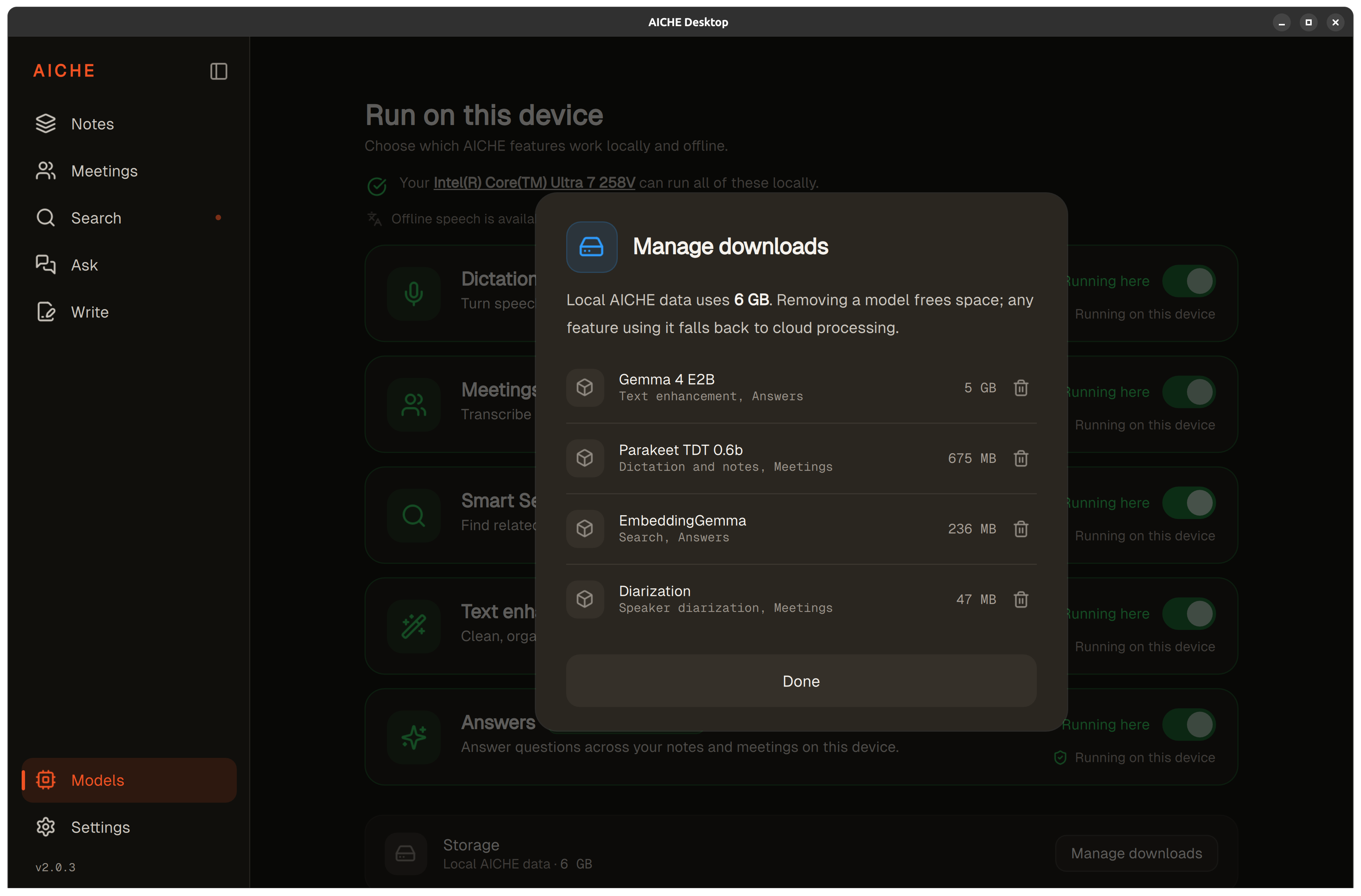Open the Write section

click(129, 312)
